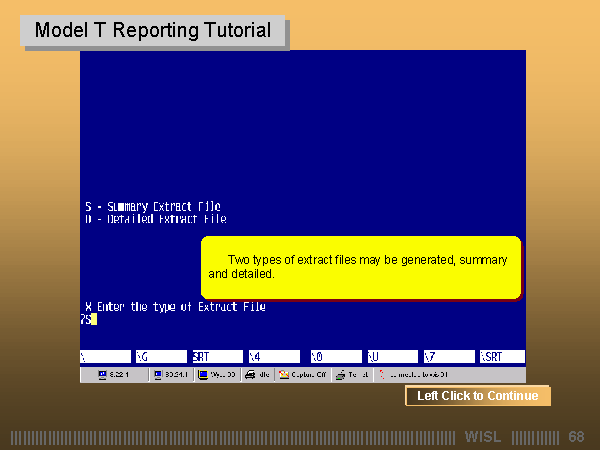Toggle the Capture Off status item
The width and height of the screenshot is (600, 450).
[302, 375]
